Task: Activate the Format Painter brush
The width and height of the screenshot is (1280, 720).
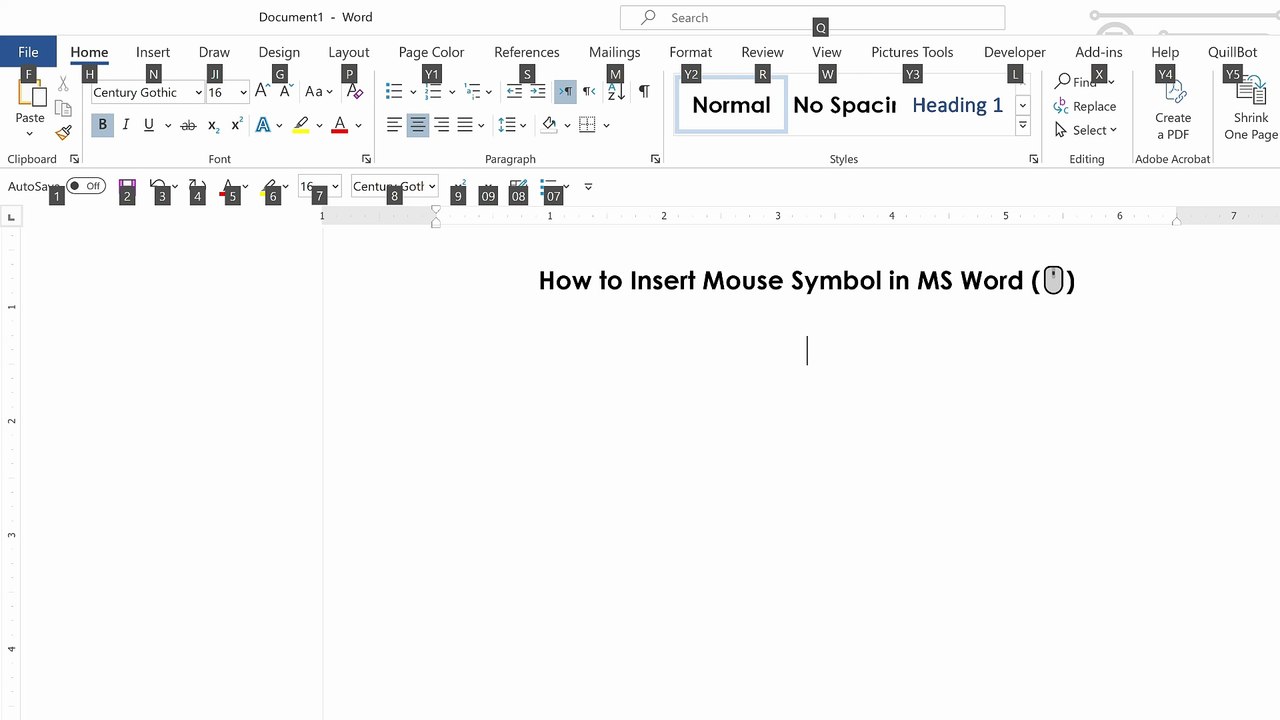Action: point(64,132)
